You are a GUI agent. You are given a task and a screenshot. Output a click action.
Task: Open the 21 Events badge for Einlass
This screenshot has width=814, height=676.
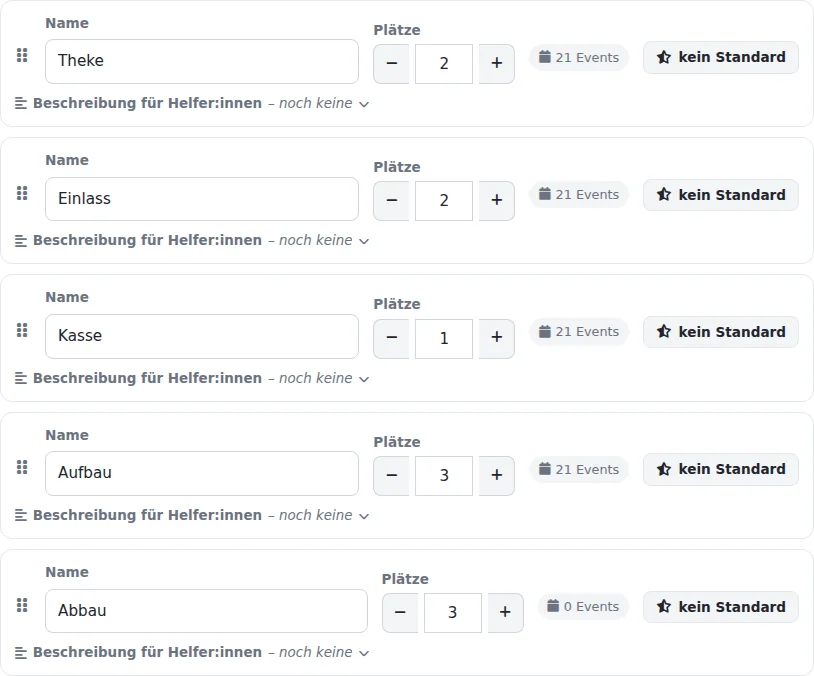[x=579, y=195]
